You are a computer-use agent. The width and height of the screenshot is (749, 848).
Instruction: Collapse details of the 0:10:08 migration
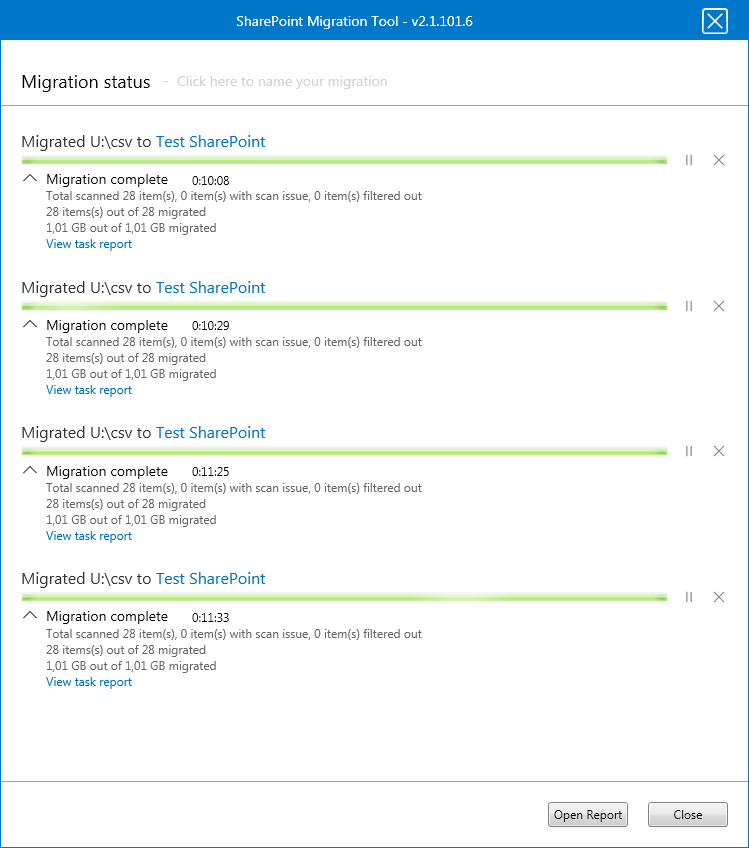click(x=30, y=179)
